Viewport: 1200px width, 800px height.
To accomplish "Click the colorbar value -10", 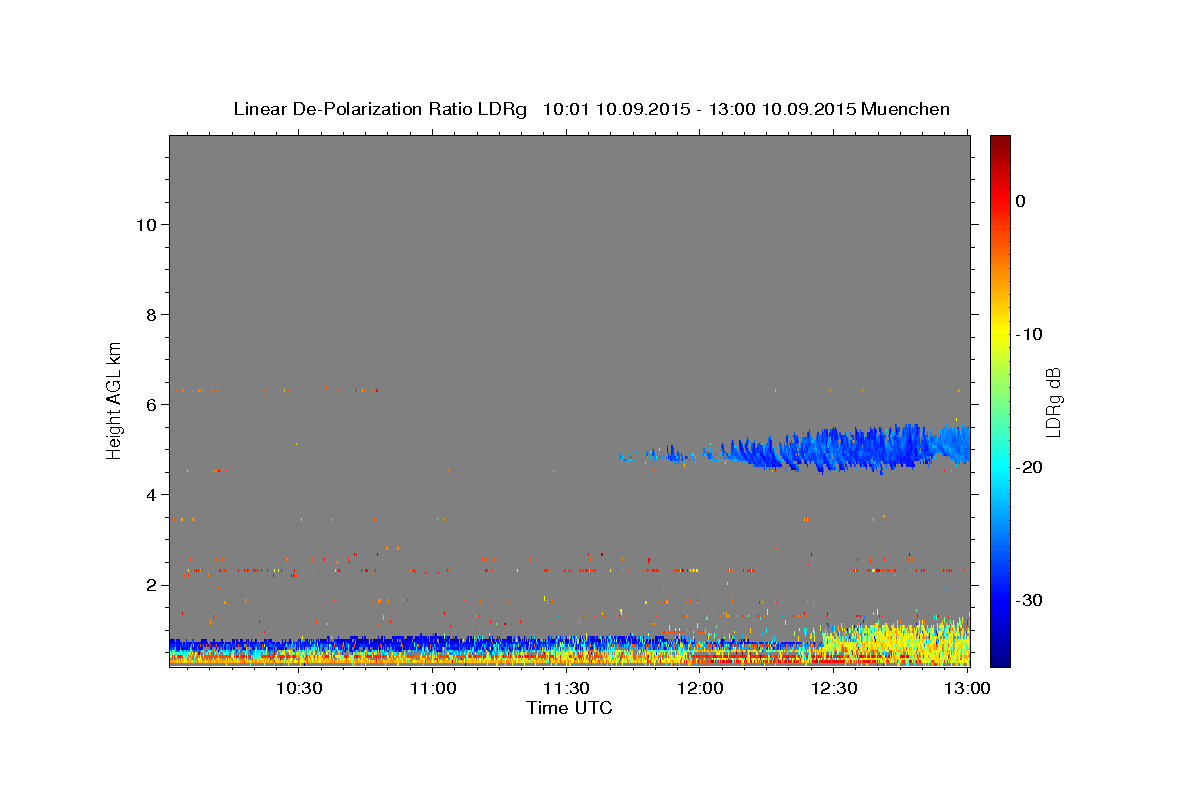I will click(x=1030, y=334).
